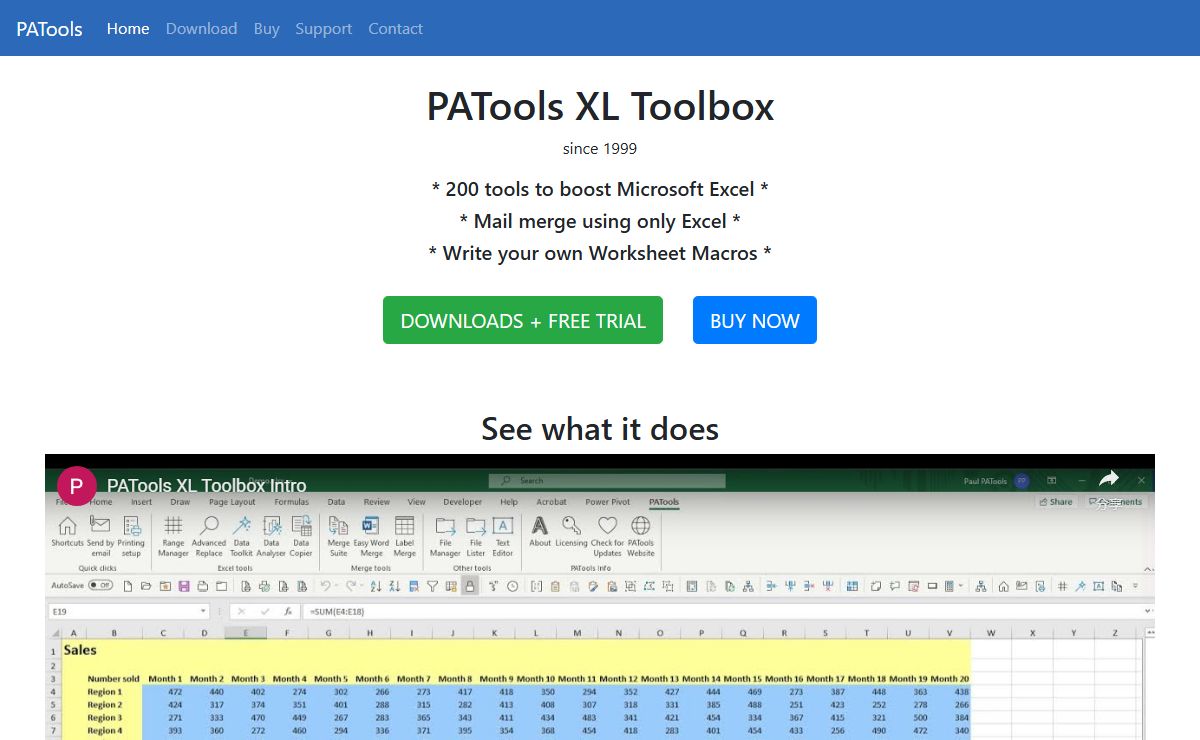Expand the Name Box dropdown arrow
The image size is (1200, 740).
[x=203, y=611]
